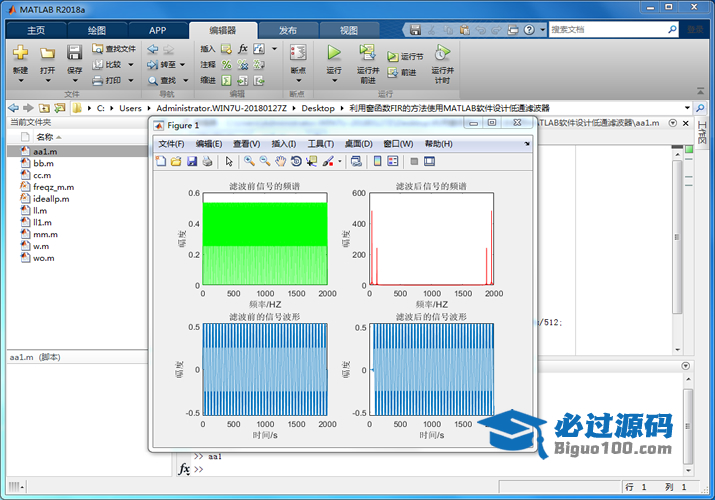
Task: Select ideallp.m in the current folder list
Action: pyautogui.click(x=51, y=199)
